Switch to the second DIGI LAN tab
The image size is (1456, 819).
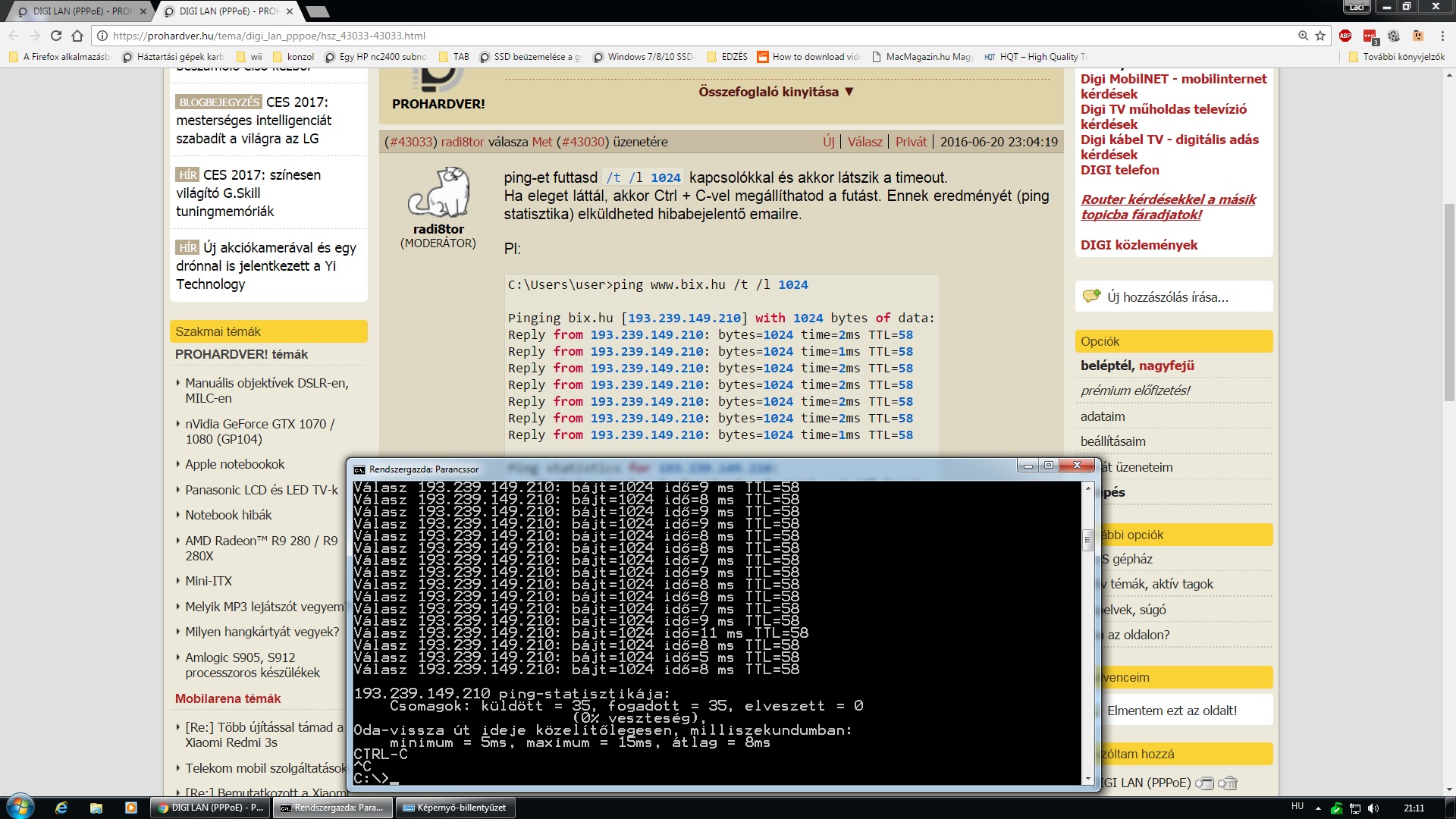click(227, 11)
